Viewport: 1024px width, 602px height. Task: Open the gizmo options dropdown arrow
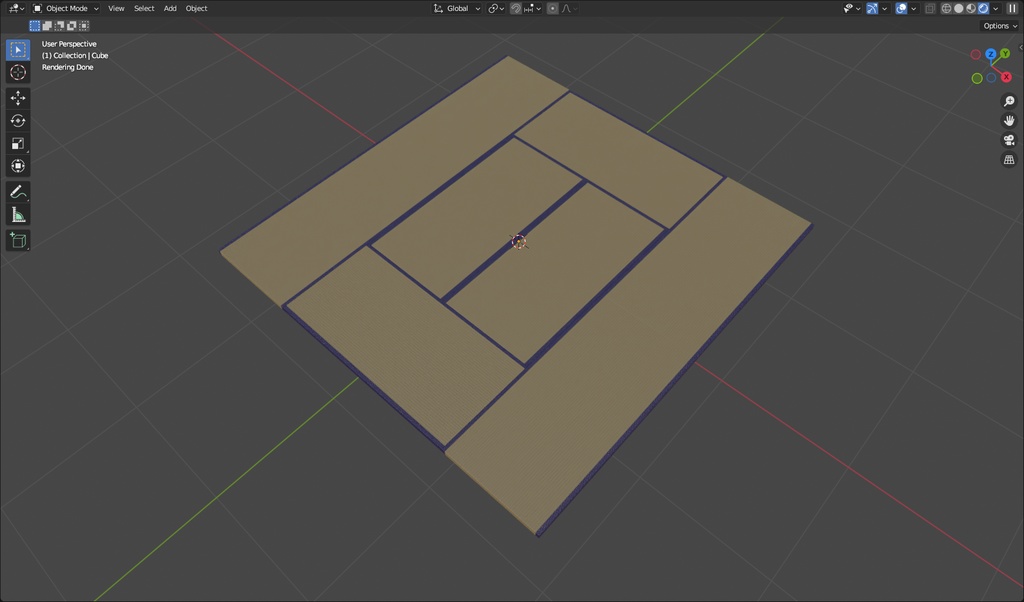click(884, 8)
